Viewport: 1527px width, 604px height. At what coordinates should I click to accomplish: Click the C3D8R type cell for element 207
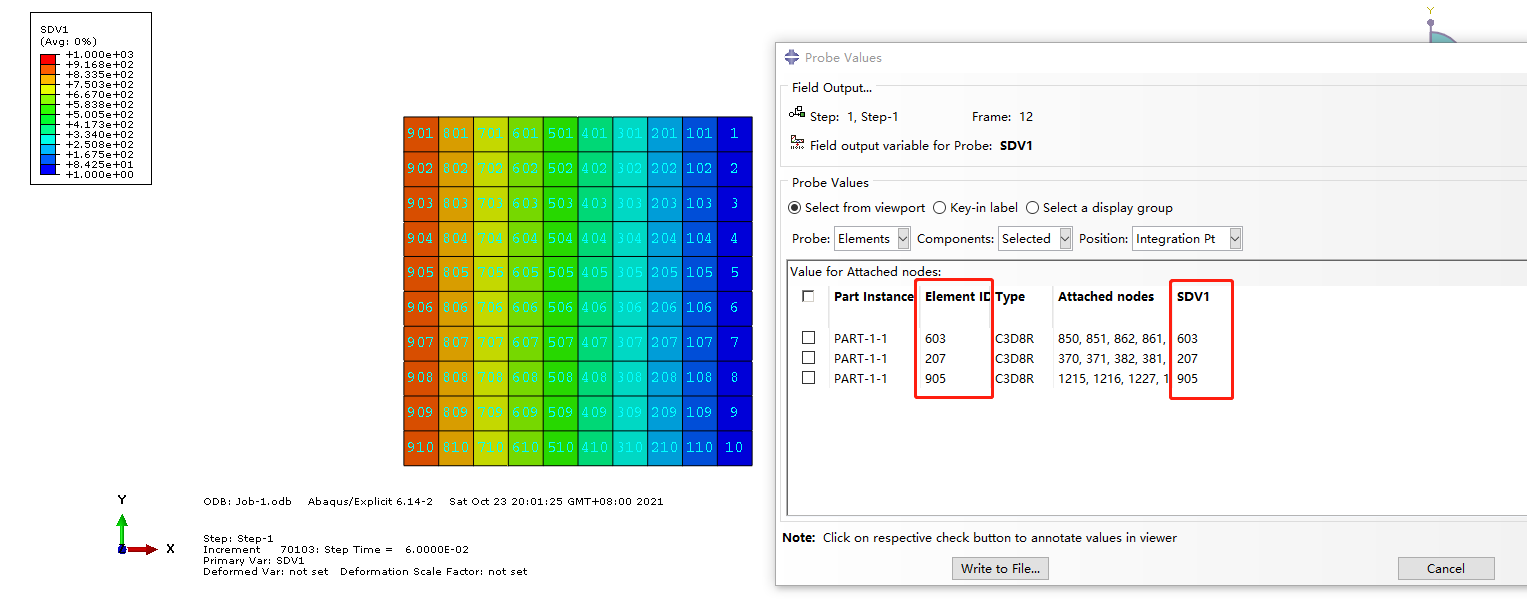click(1014, 358)
